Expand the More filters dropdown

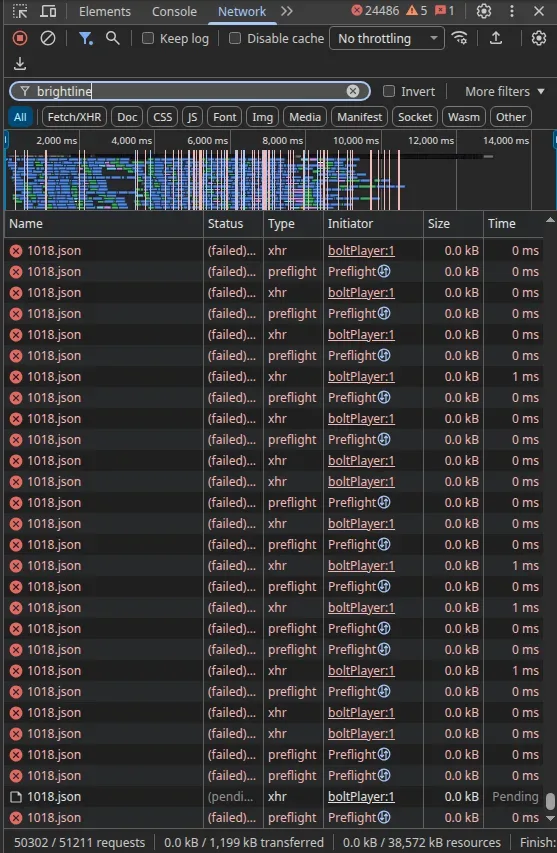tap(504, 91)
